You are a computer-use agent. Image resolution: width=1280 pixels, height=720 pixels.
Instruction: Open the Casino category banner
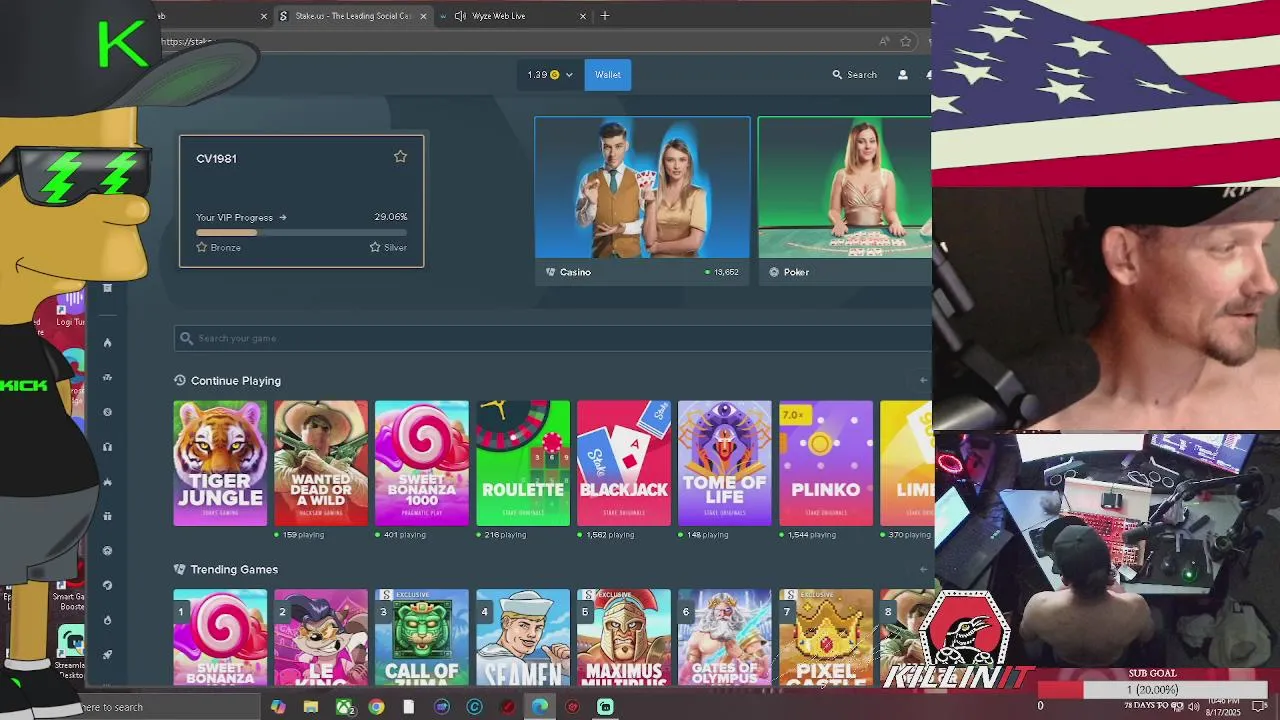click(x=642, y=201)
